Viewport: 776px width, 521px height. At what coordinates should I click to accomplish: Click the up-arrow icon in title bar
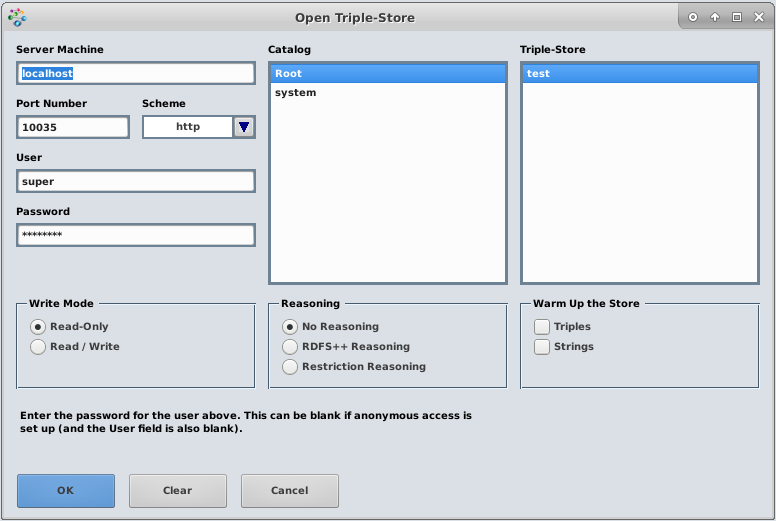(x=715, y=17)
